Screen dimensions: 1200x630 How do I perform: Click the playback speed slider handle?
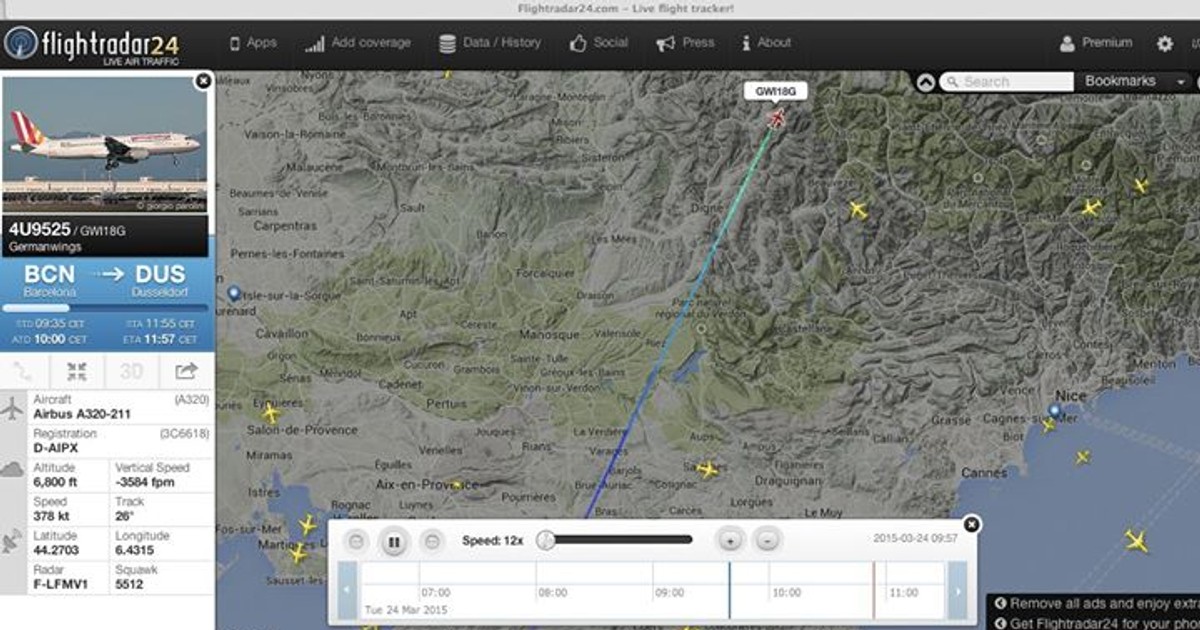coord(546,540)
